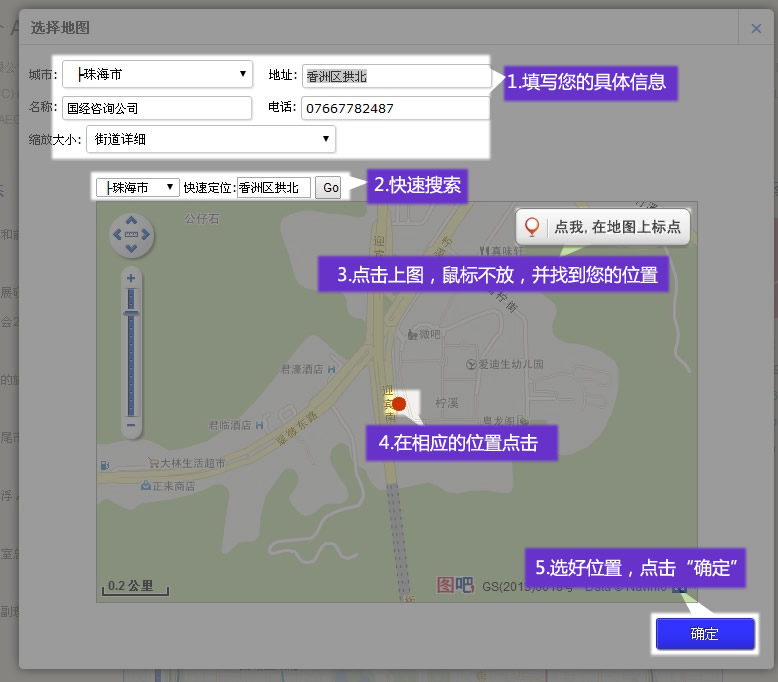Image resolution: width=778 pixels, height=682 pixels.
Task: Close the 选择地图 dialog
Action: coord(756,29)
